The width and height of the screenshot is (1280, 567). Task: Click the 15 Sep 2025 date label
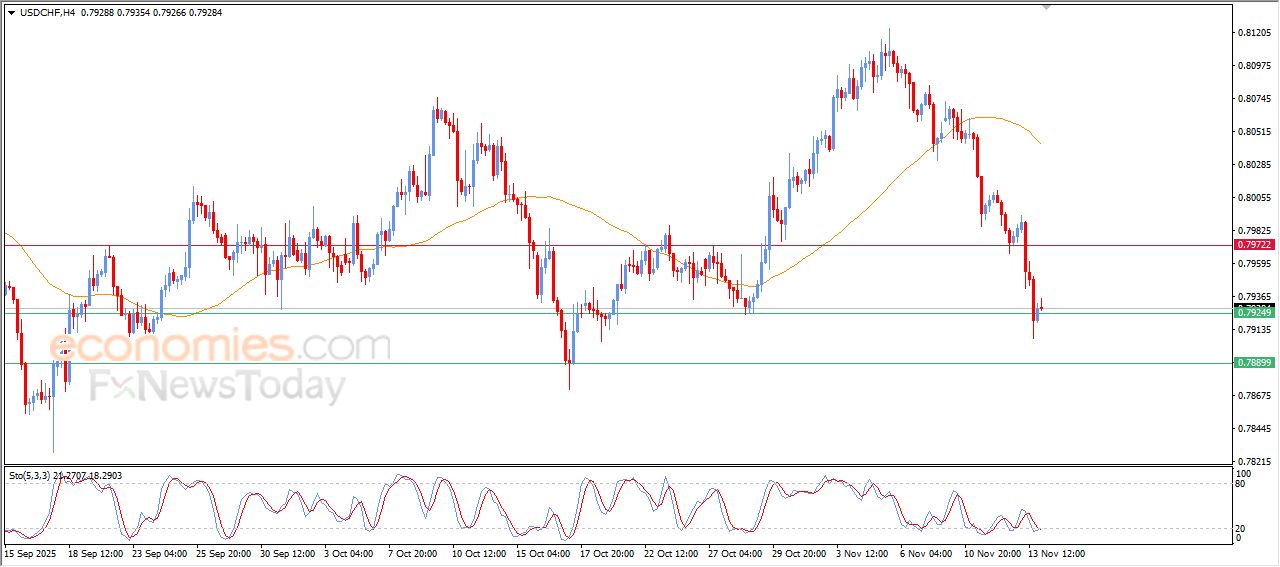[30, 553]
